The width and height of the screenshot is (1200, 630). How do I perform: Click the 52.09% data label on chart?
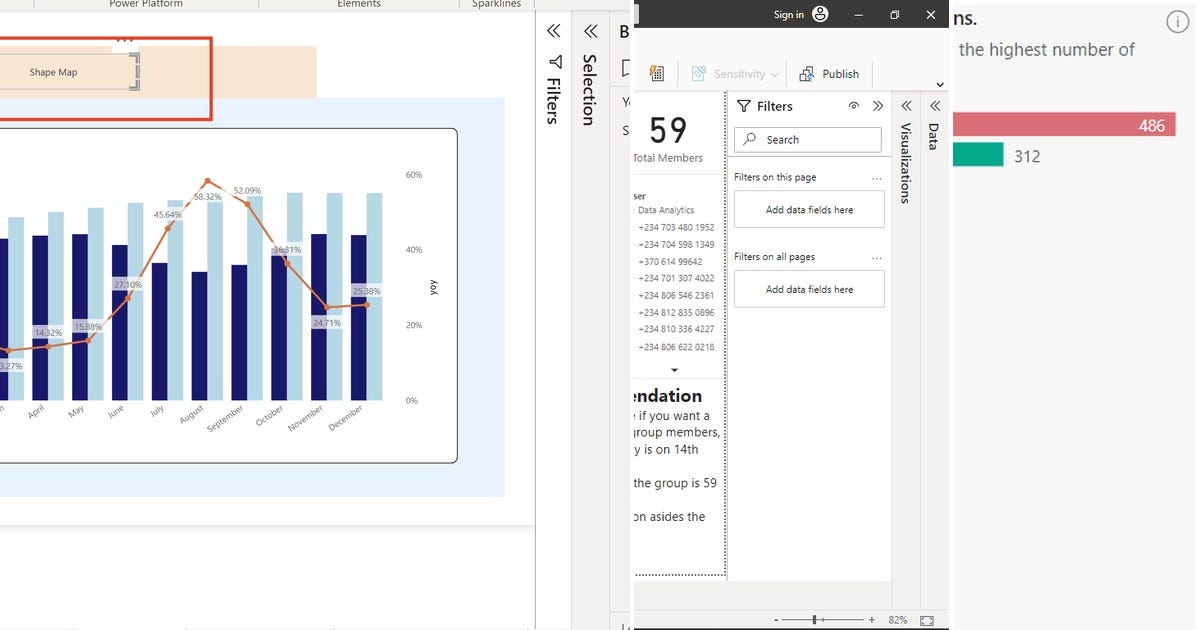coord(247,190)
